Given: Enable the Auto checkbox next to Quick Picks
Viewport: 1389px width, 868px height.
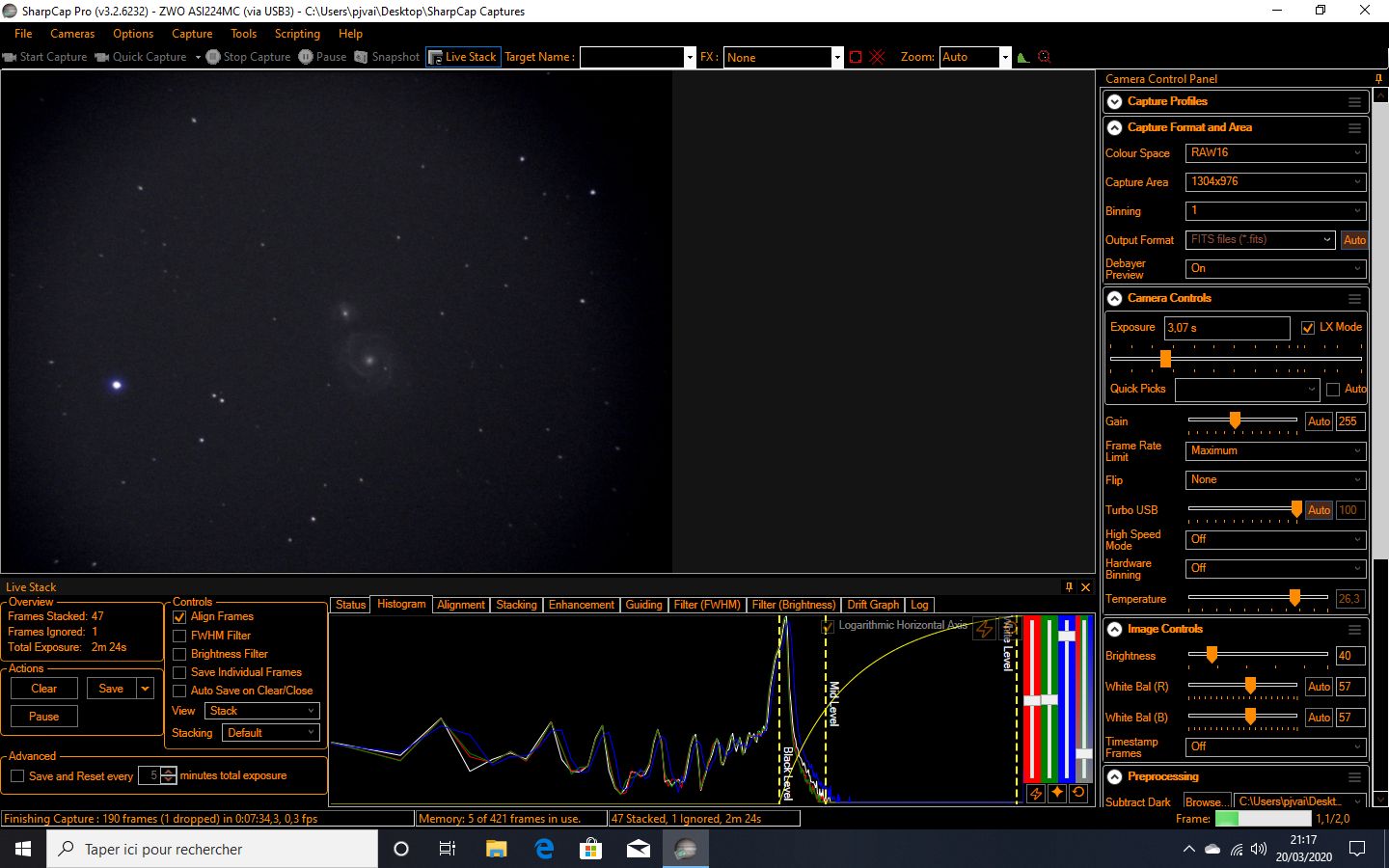Looking at the screenshot, I should [x=1333, y=390].
